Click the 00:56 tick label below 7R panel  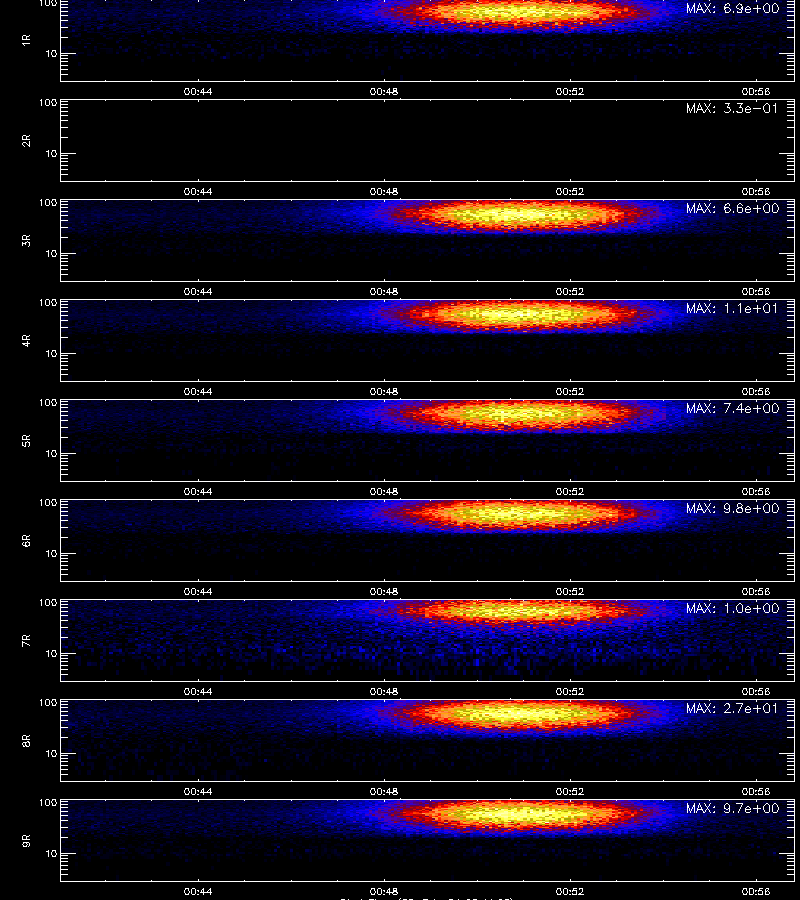pos(756,692)
